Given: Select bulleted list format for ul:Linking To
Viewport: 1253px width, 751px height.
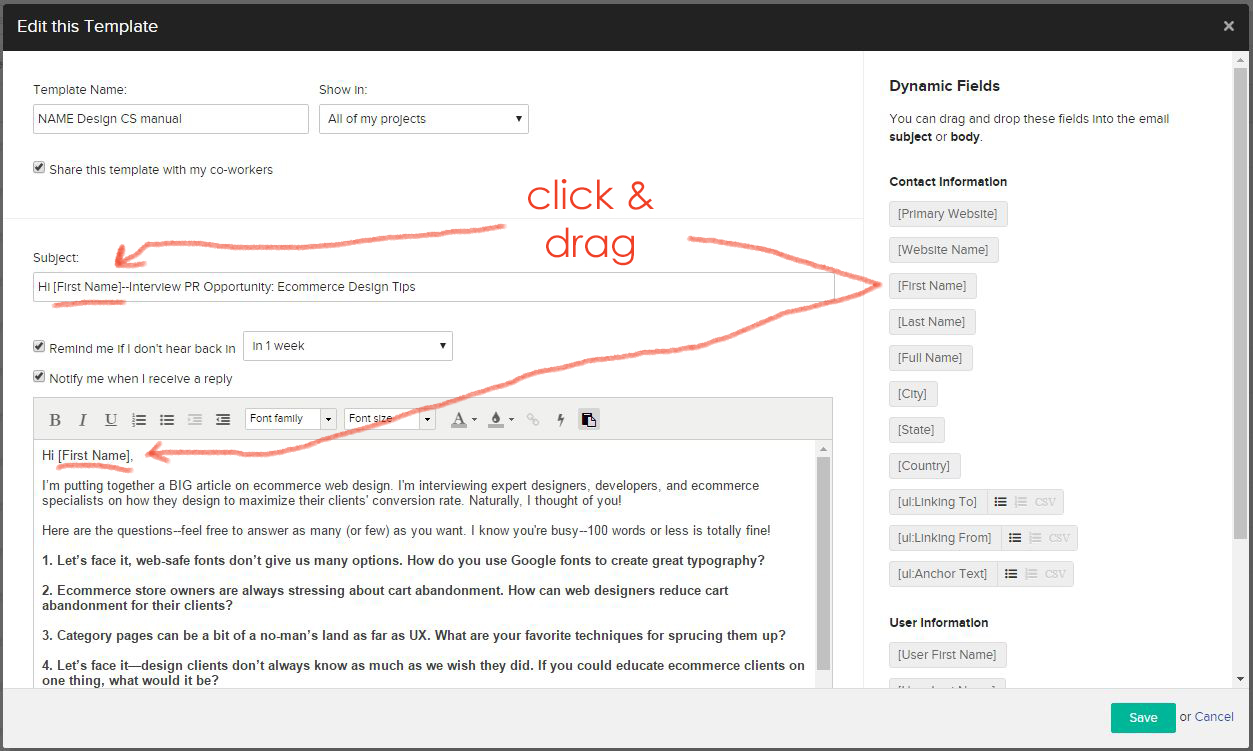Looking at the screenshot, I should point(1000,502).
